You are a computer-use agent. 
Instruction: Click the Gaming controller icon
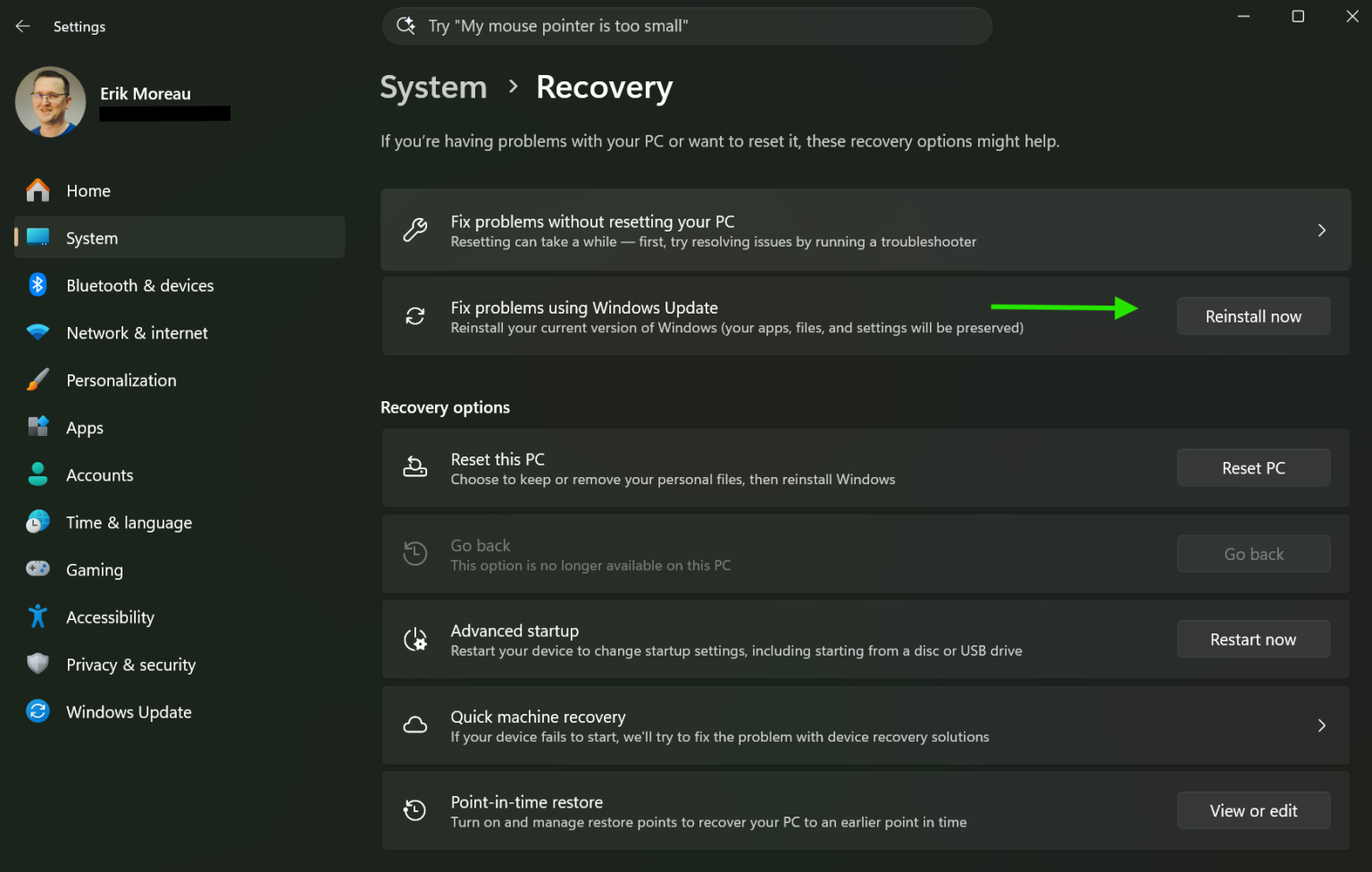tap(38, 569)
